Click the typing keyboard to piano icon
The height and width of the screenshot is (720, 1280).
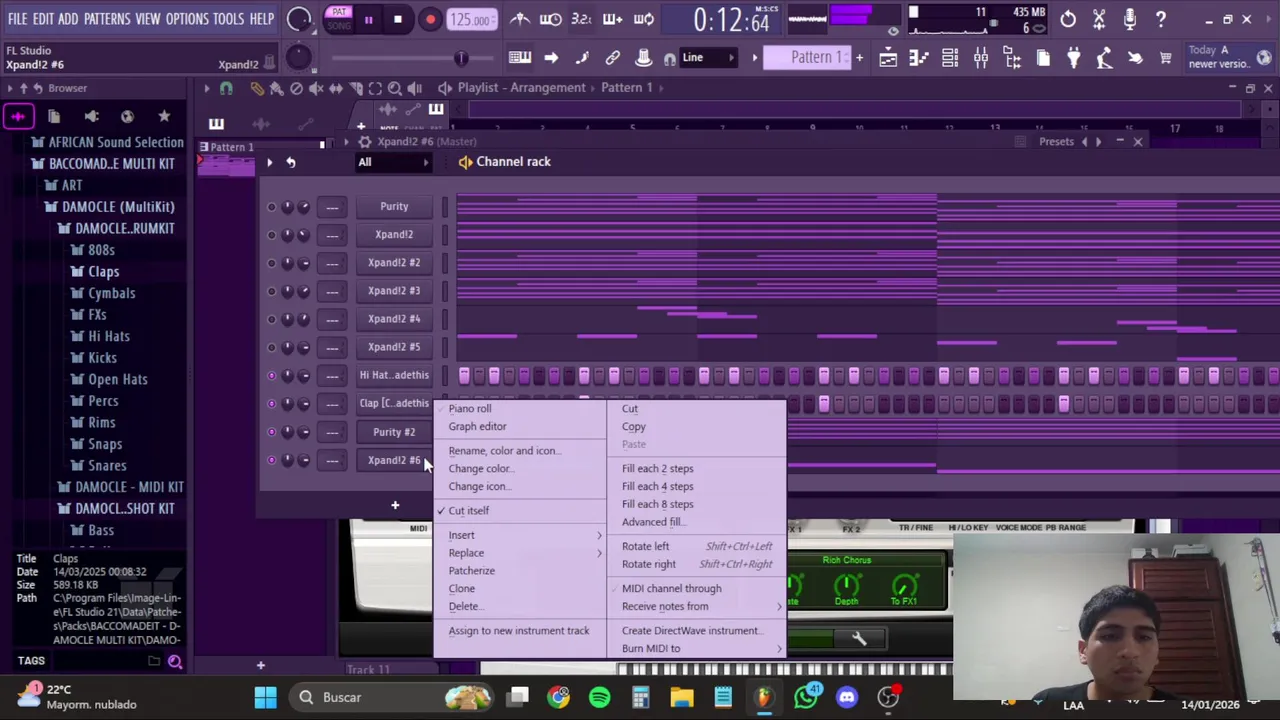[x=520, y=58]
